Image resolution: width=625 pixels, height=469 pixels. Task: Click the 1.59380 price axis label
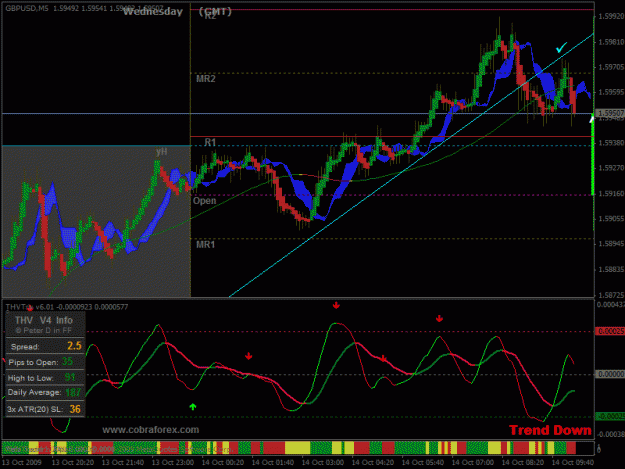click(611, 143)
